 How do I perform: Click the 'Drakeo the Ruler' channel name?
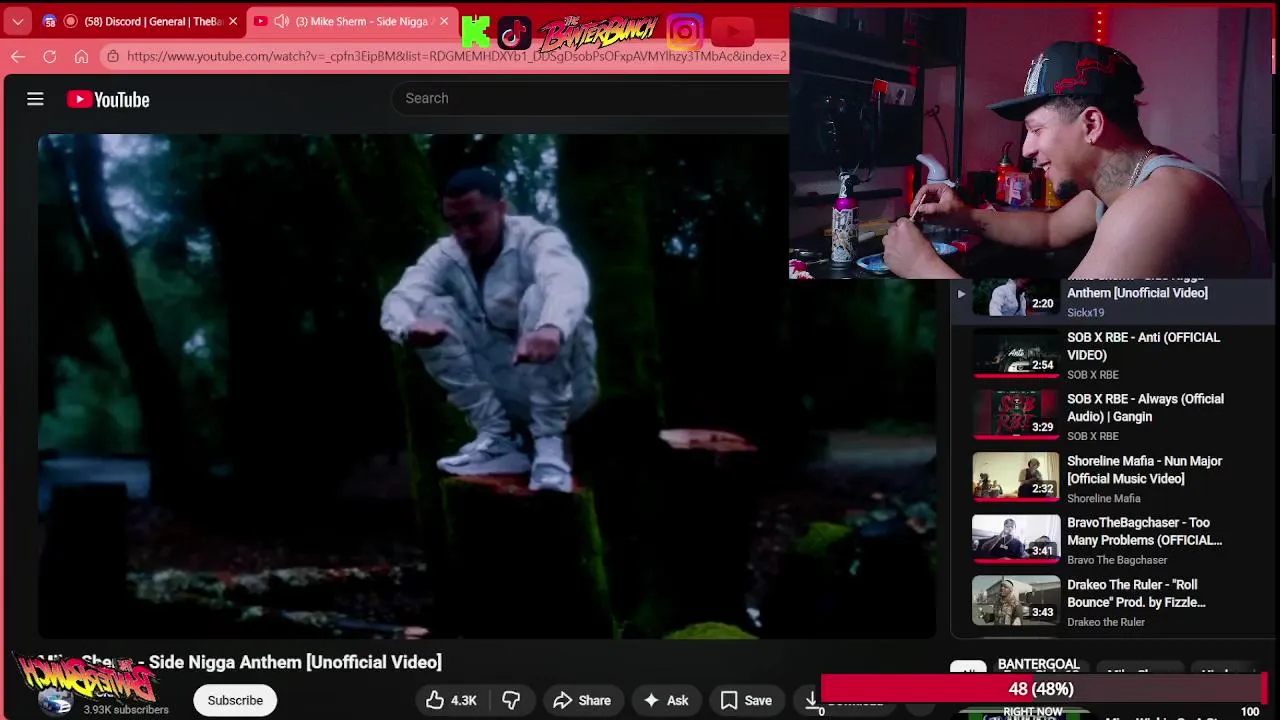(x=1106, y=622)
